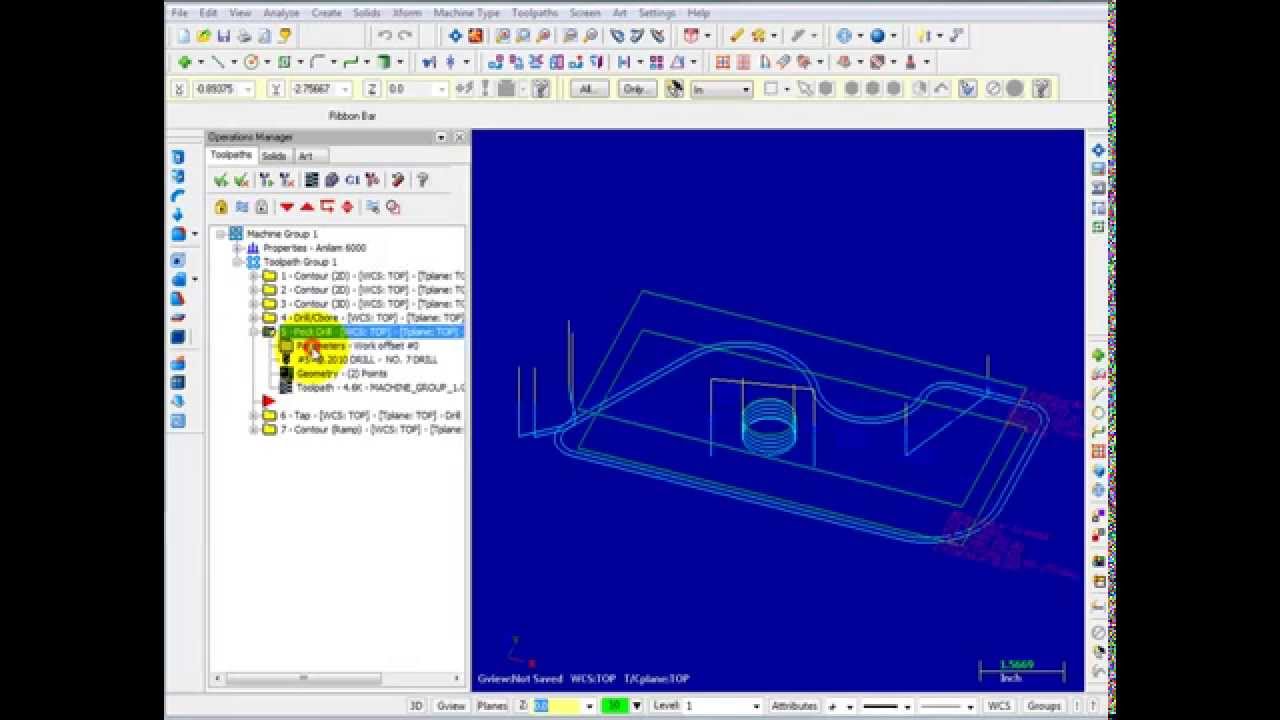Click the green system color swatch
The width and height of the screenshot is (1280, 720).
pos(613,706)
